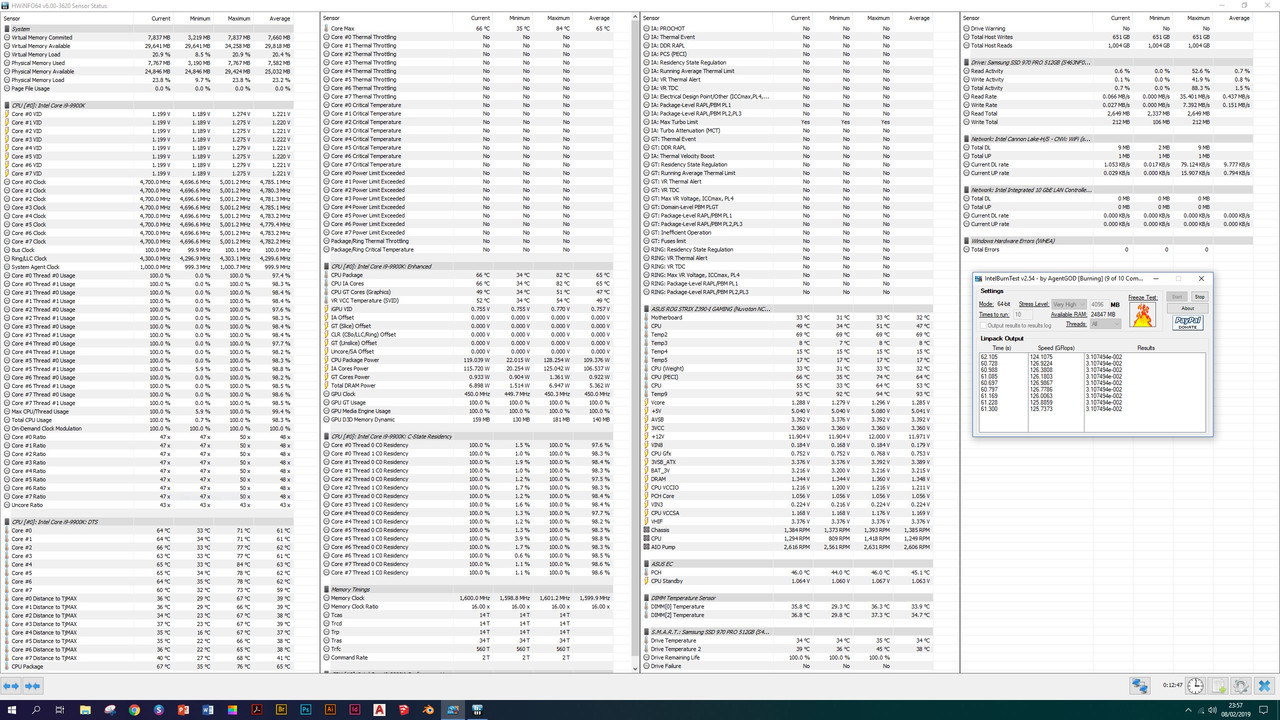Click the Freeze Test flame icon in IntelBurnTest
The image size is (1280, 720).
coord(1143,315)
